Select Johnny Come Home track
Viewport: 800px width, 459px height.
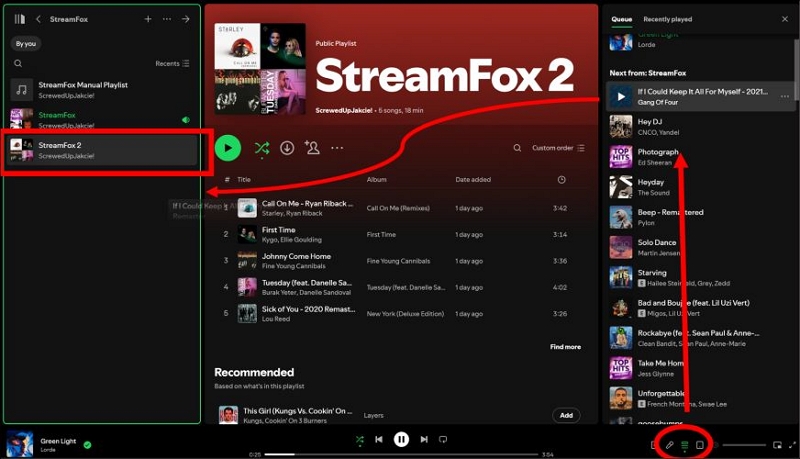399,261
